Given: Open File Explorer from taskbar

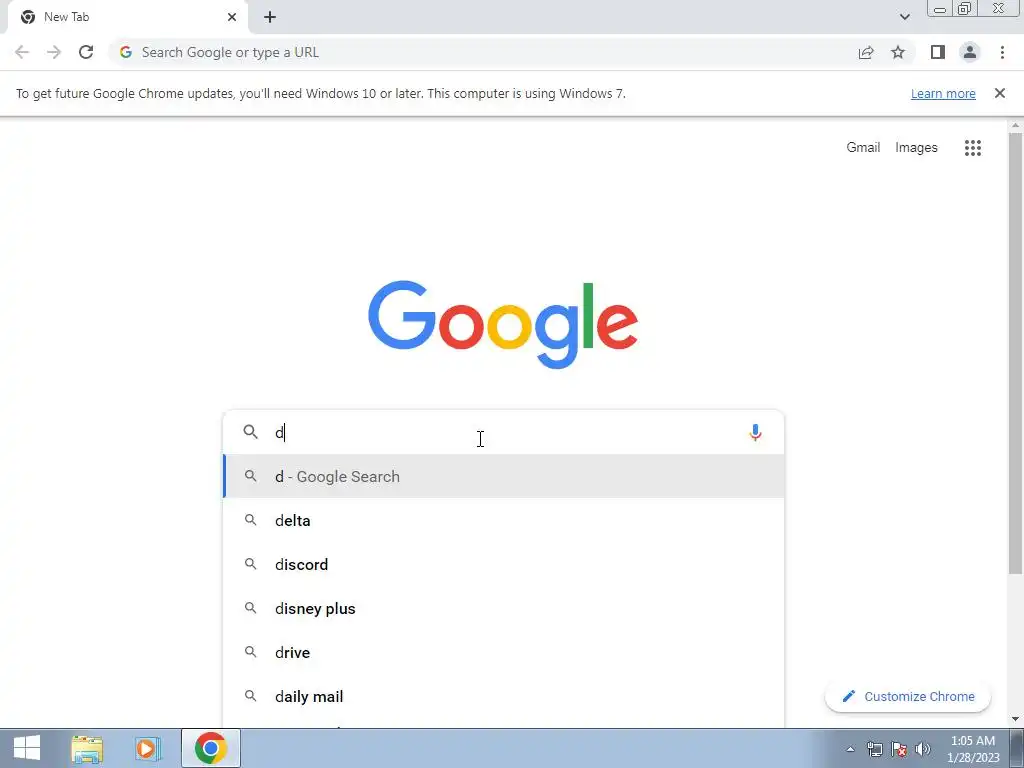Looking at the screenshot, I should pos(87,748).
